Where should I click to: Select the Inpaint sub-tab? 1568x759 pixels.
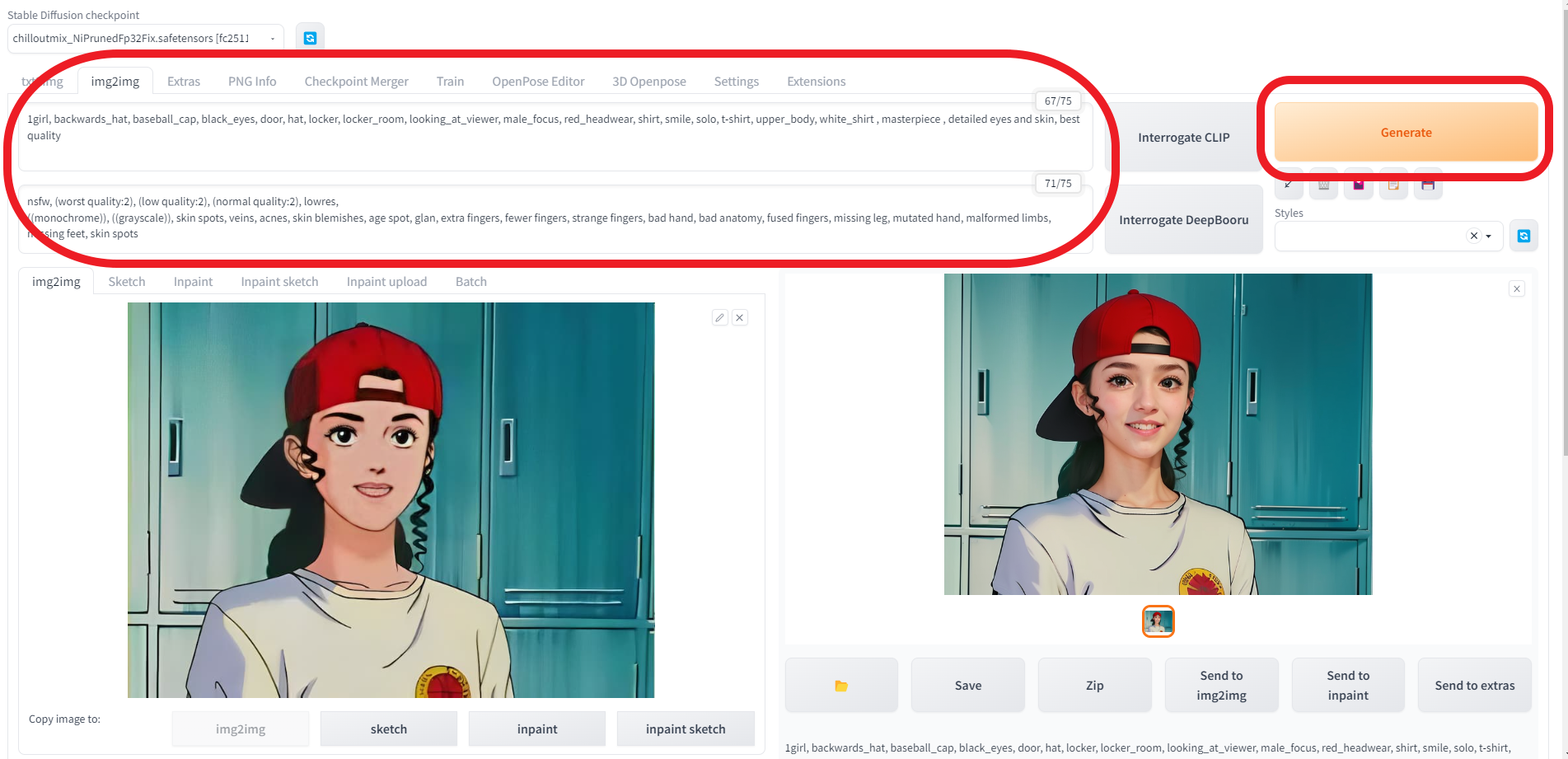click(x=193, y=281)
